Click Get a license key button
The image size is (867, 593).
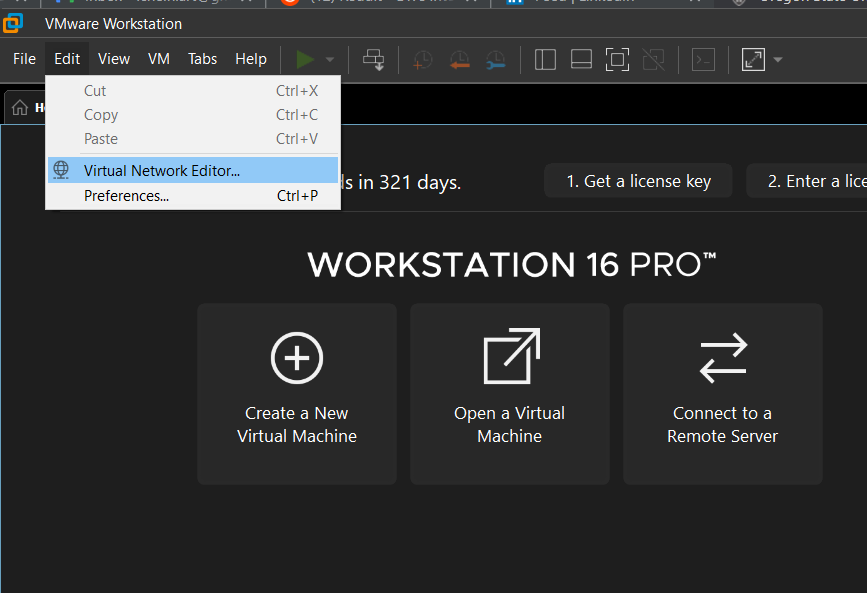[638, 181]
